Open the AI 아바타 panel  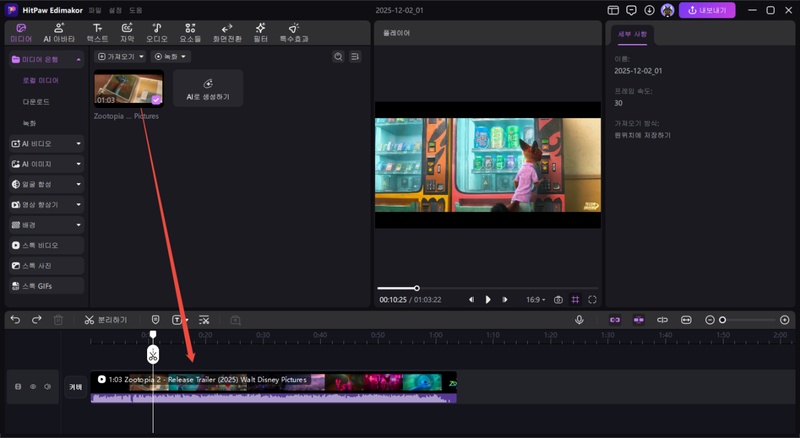pyautogui.click(x=59, y=33)
